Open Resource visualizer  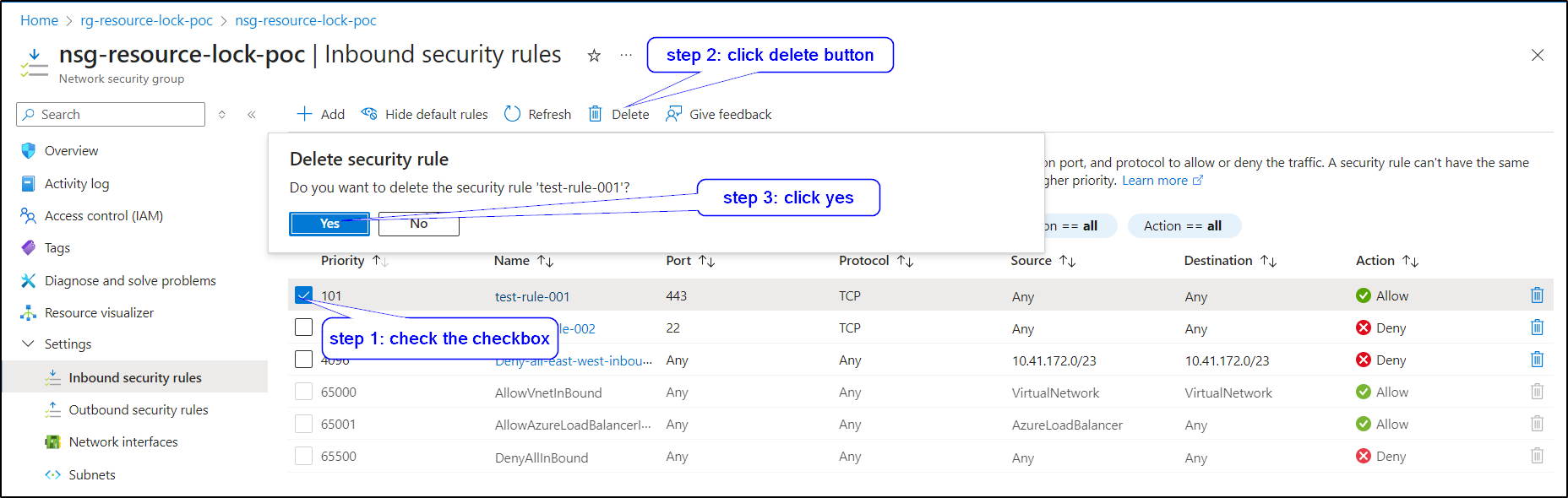pyautogui.click(x=99, y=313)
